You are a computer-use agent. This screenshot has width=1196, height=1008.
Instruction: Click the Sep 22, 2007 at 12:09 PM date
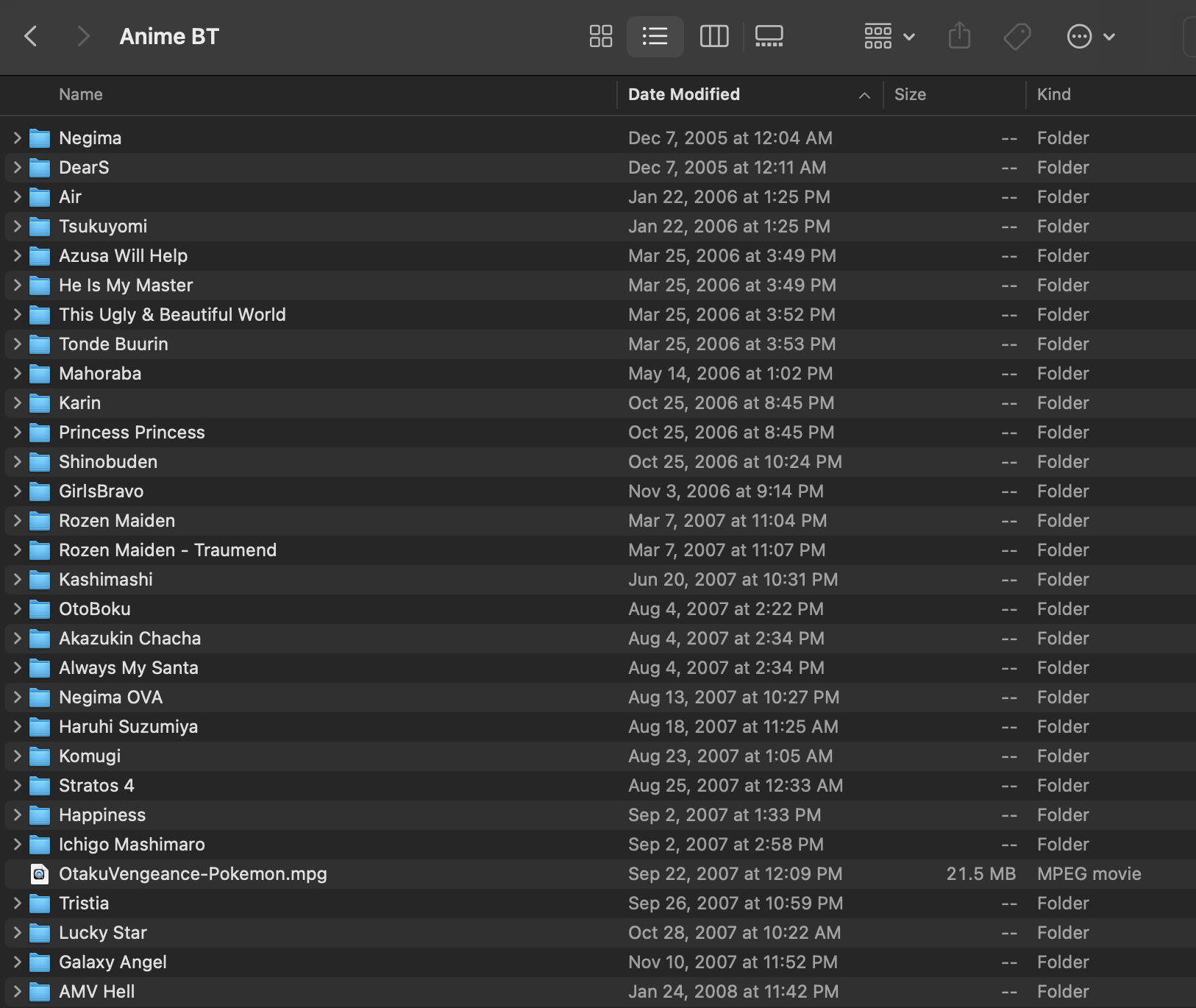(735, 873)
